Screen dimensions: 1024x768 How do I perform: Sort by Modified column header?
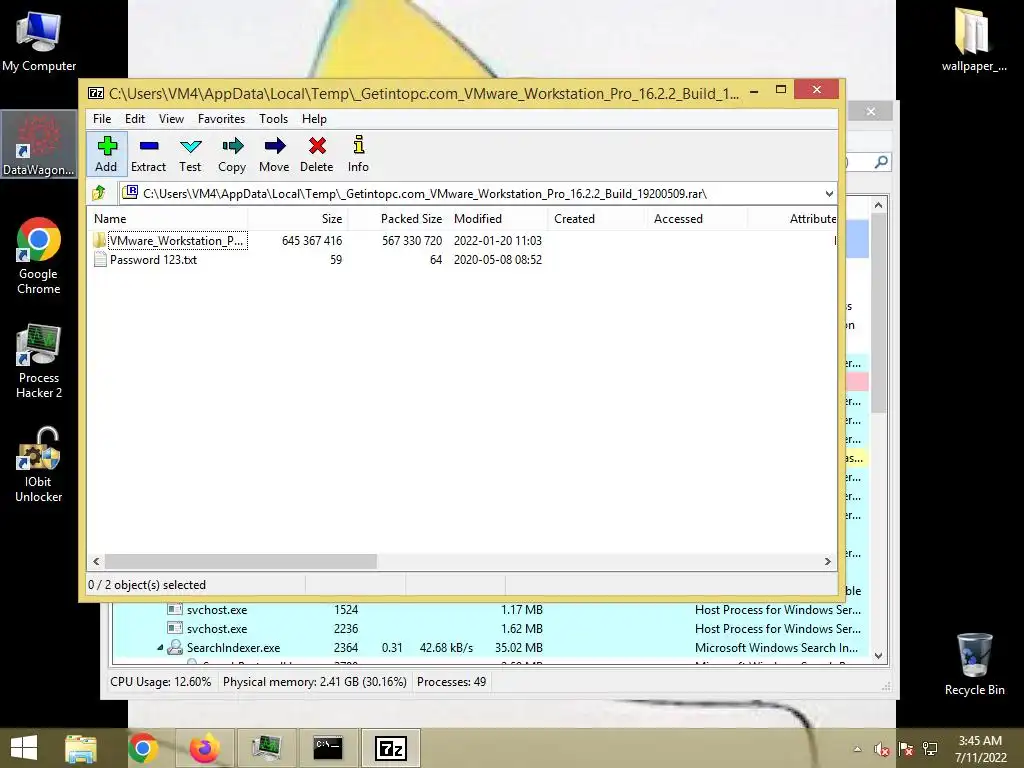pos(497,219)
